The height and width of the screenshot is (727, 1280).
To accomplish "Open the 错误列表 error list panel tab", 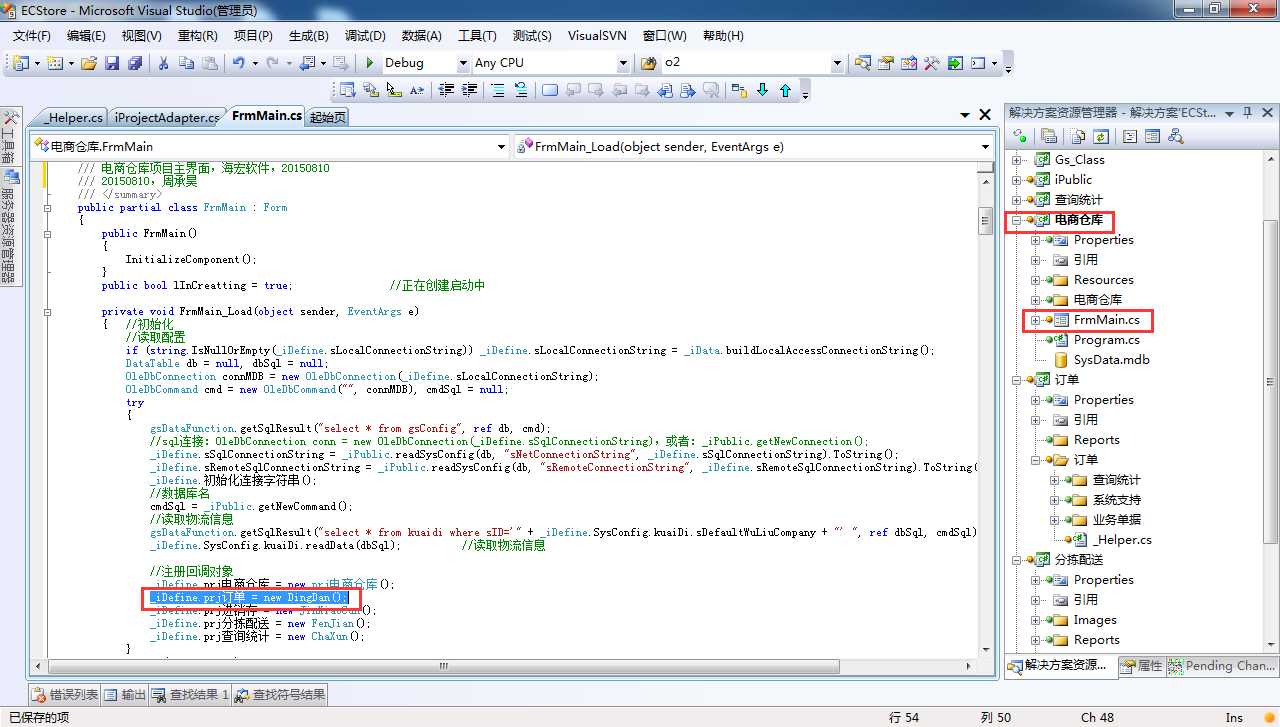I will point(65,694).
